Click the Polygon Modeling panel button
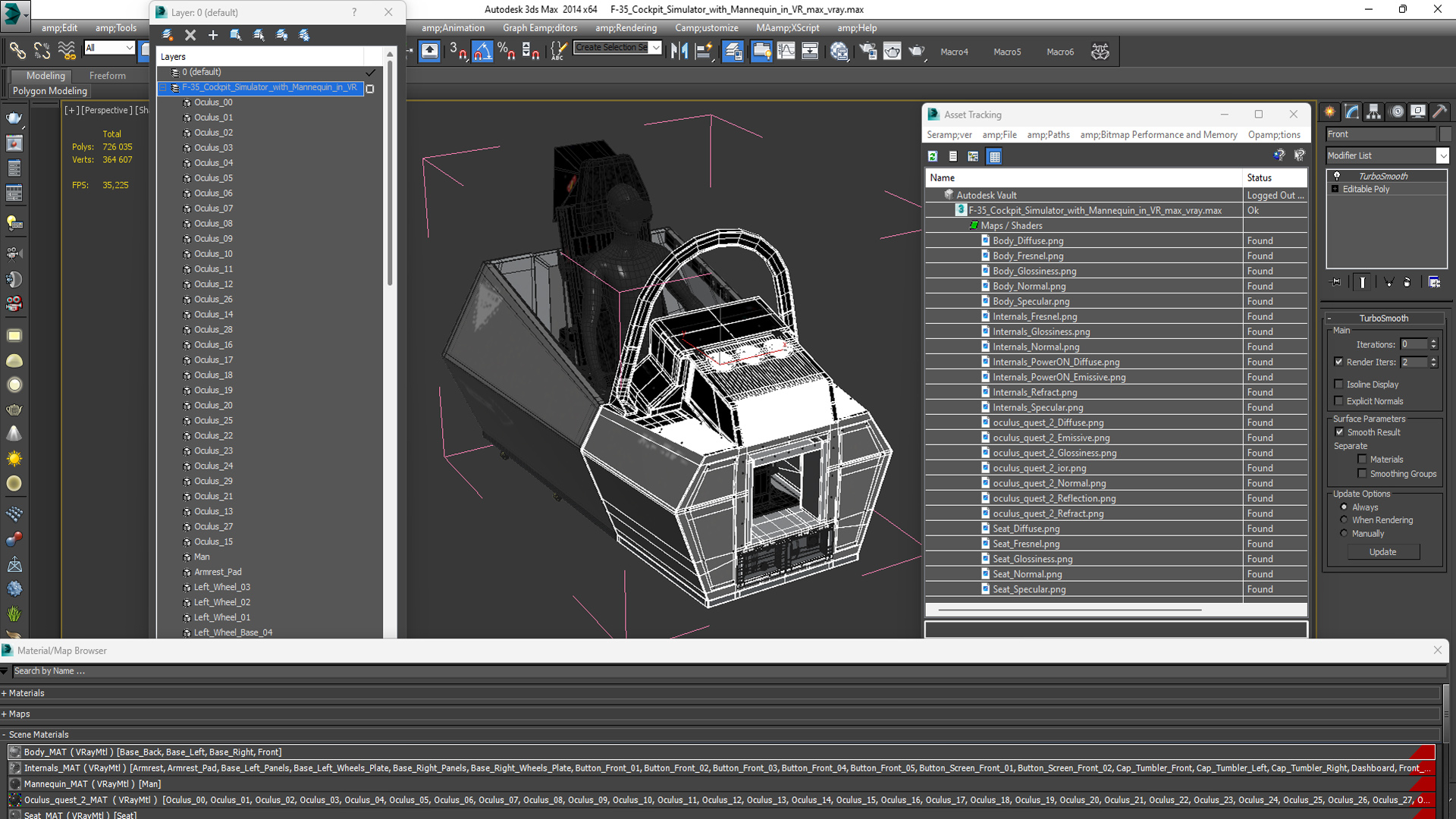 [50, 91]
